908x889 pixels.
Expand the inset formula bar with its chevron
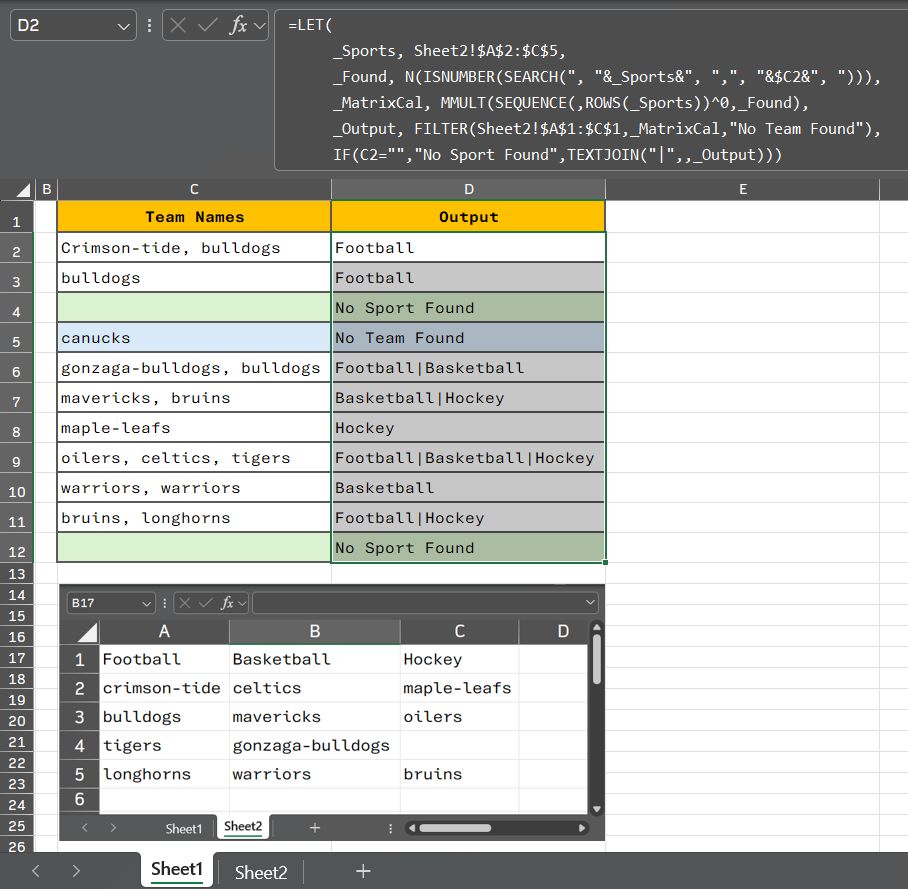click(x=590, y=602)
